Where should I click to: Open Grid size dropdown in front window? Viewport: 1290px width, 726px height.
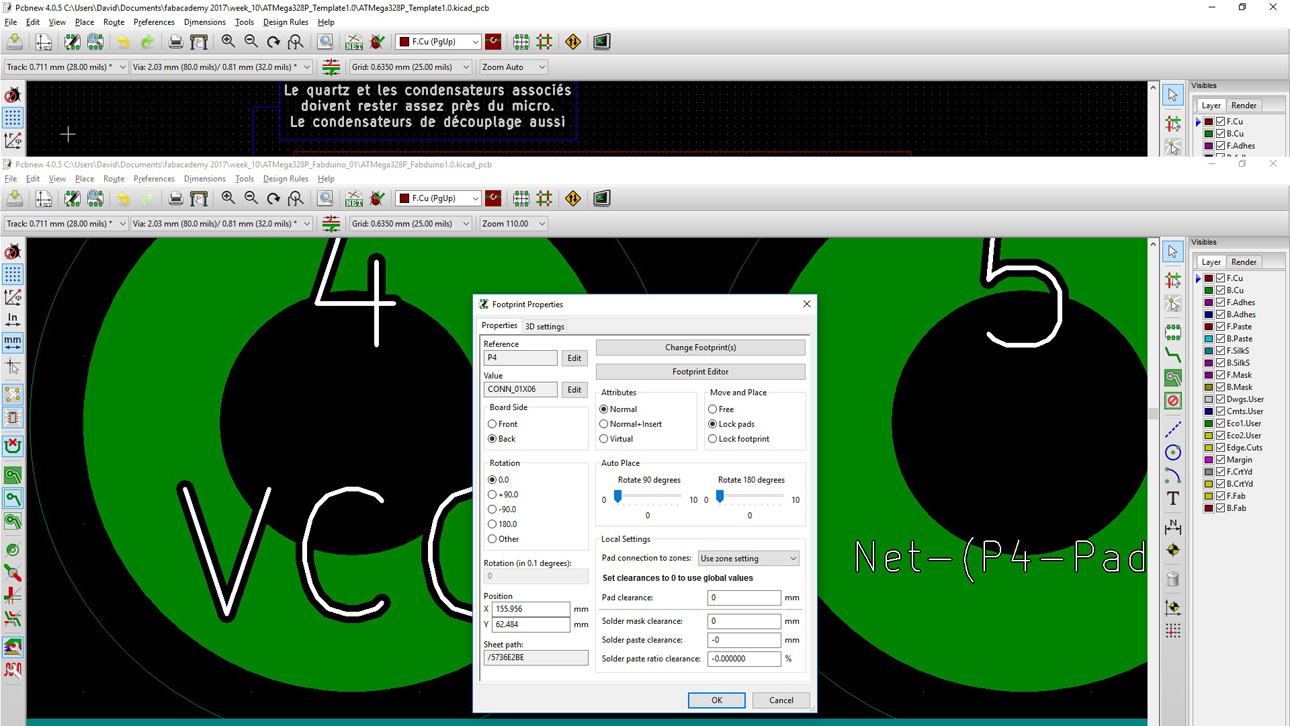(x=410, y=224)
